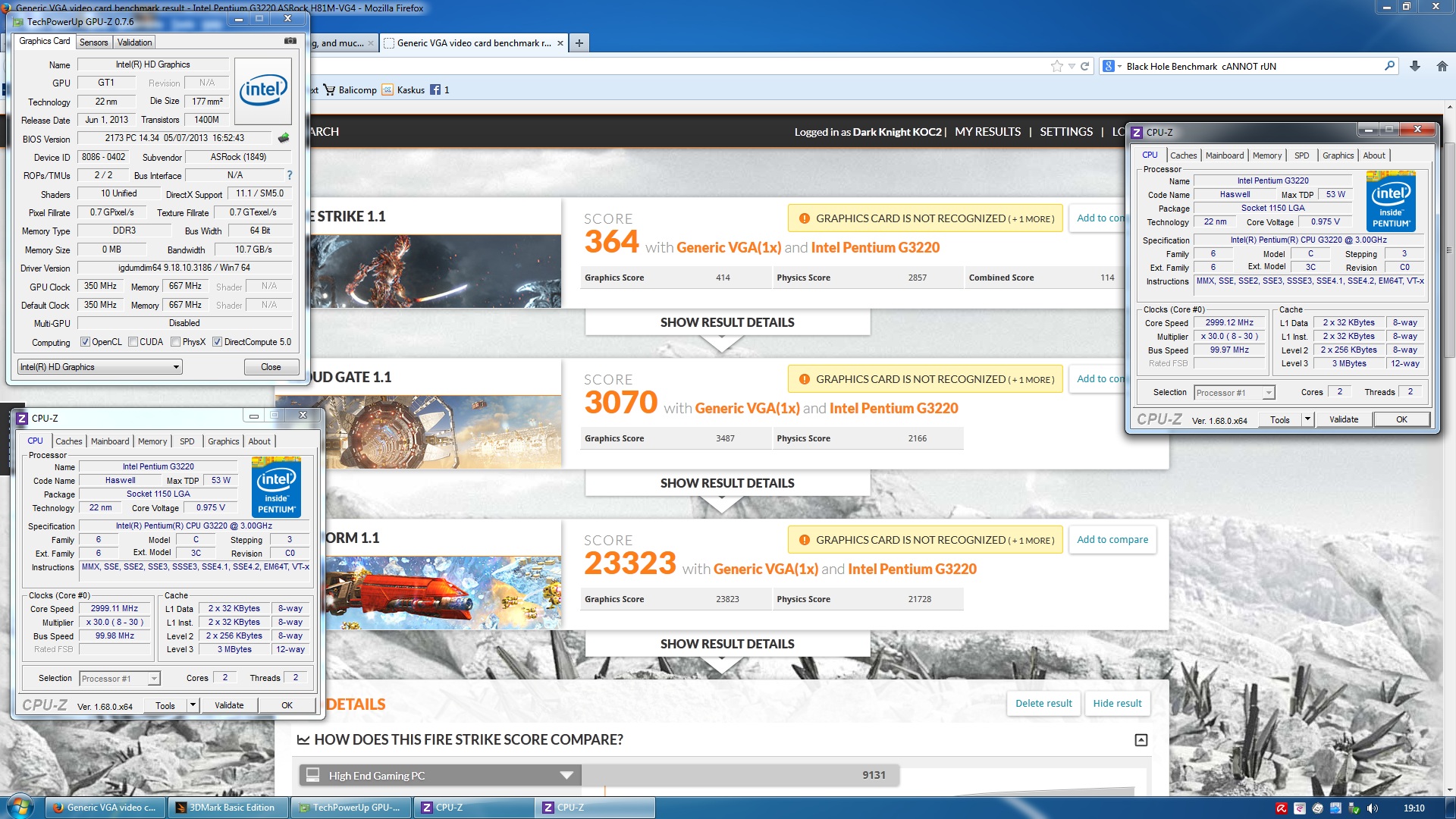The image size is (1456, 819).
Task: Open the volume speaker tray icon
Action: (x=1372, y=808)
